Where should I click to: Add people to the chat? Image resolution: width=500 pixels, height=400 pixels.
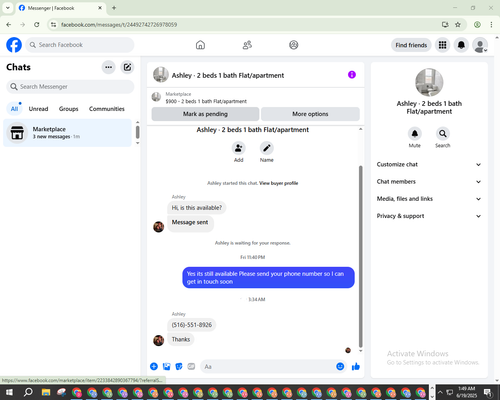(x=238, y=148)
